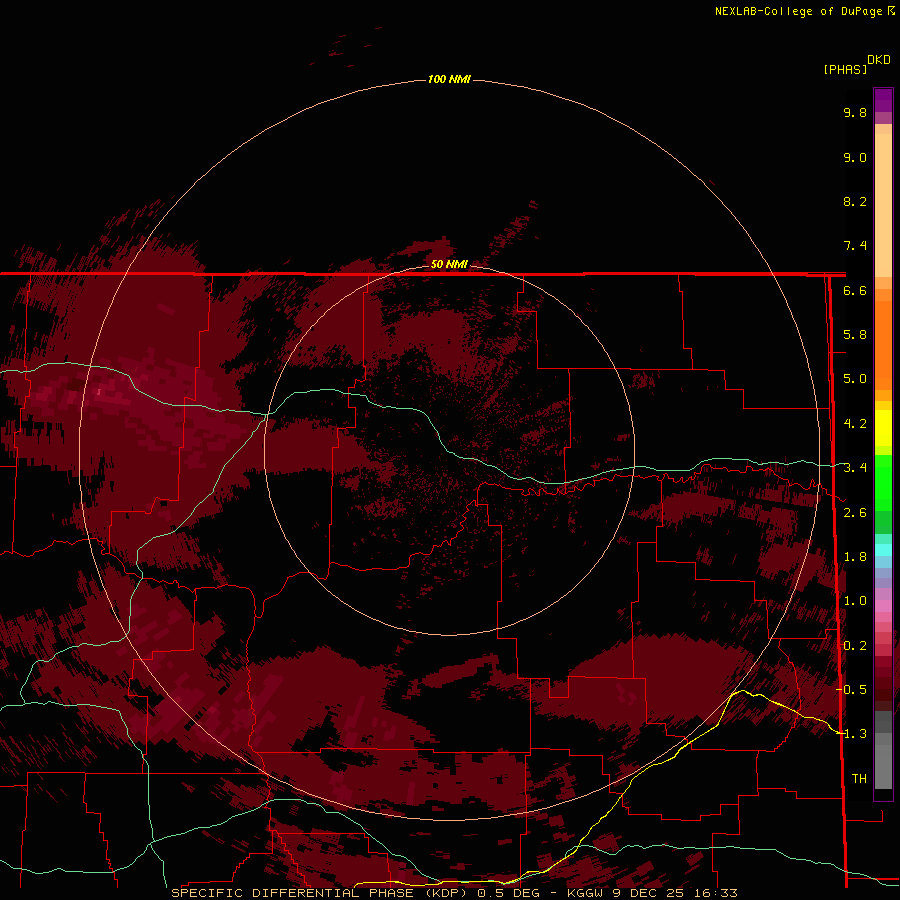Click the -0.5 scale value
The image size is (900, 900).
click(852, 690)
